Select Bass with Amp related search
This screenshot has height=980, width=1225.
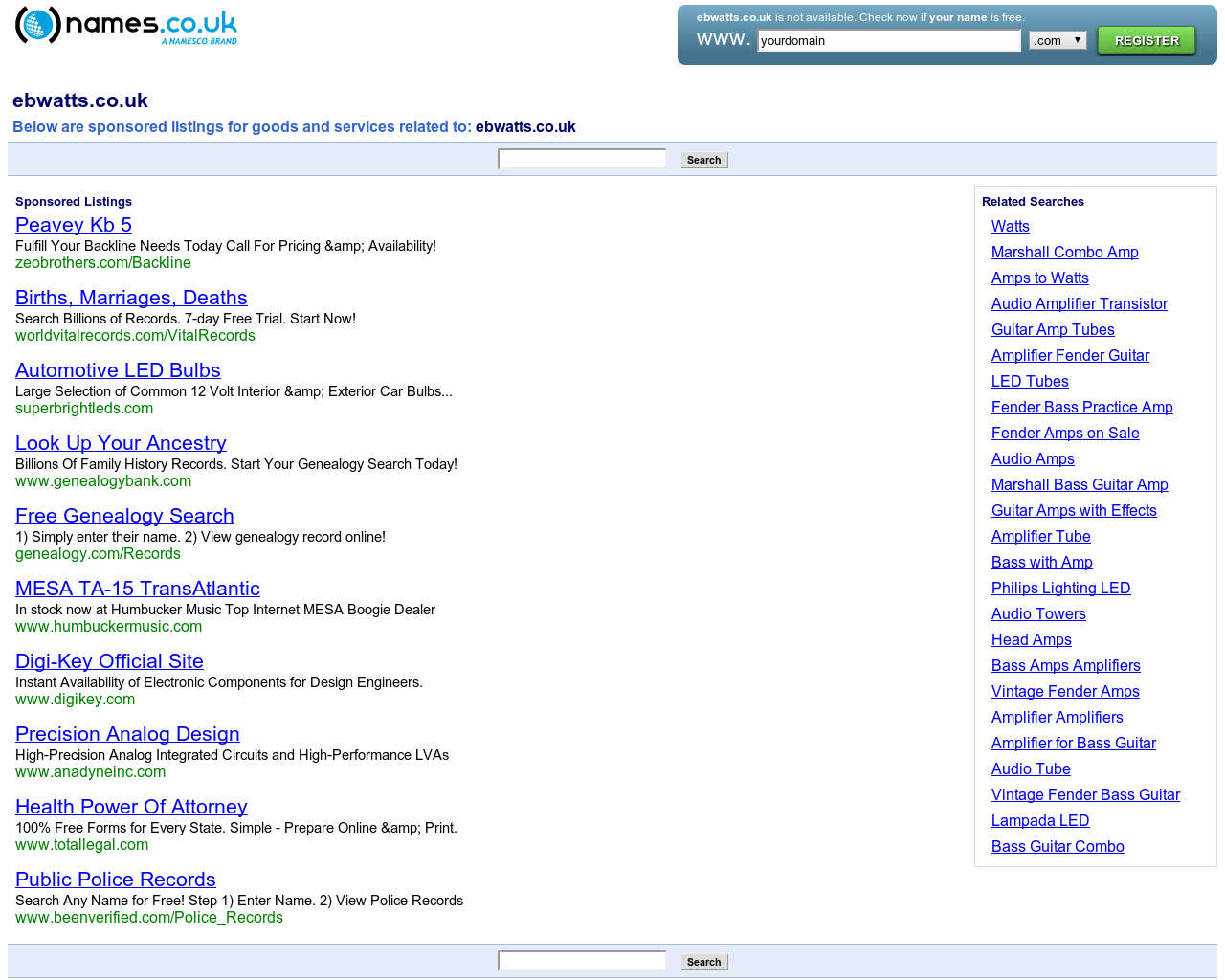(x=1042, y=563)
